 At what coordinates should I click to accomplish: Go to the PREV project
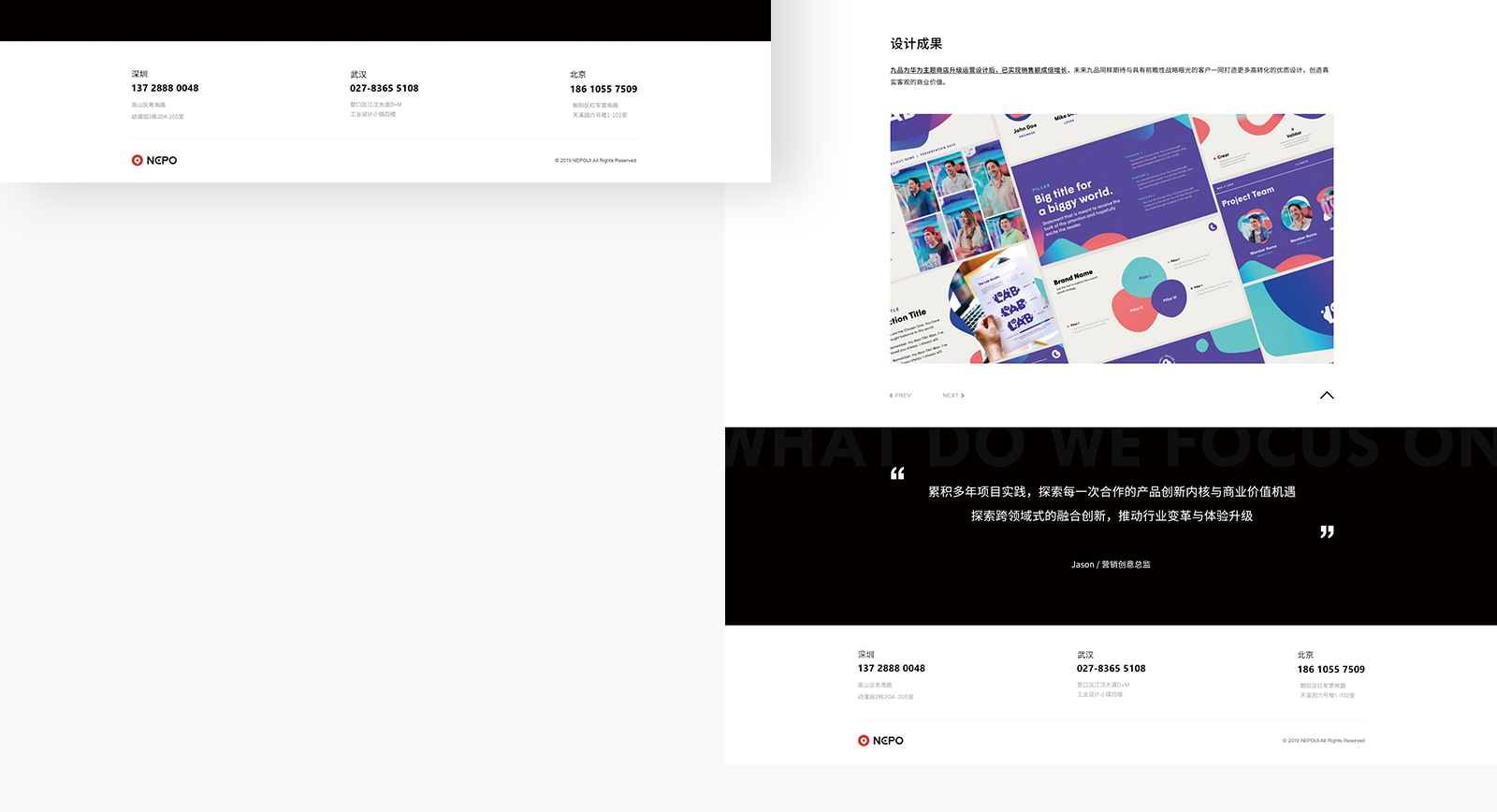[900, 396]
